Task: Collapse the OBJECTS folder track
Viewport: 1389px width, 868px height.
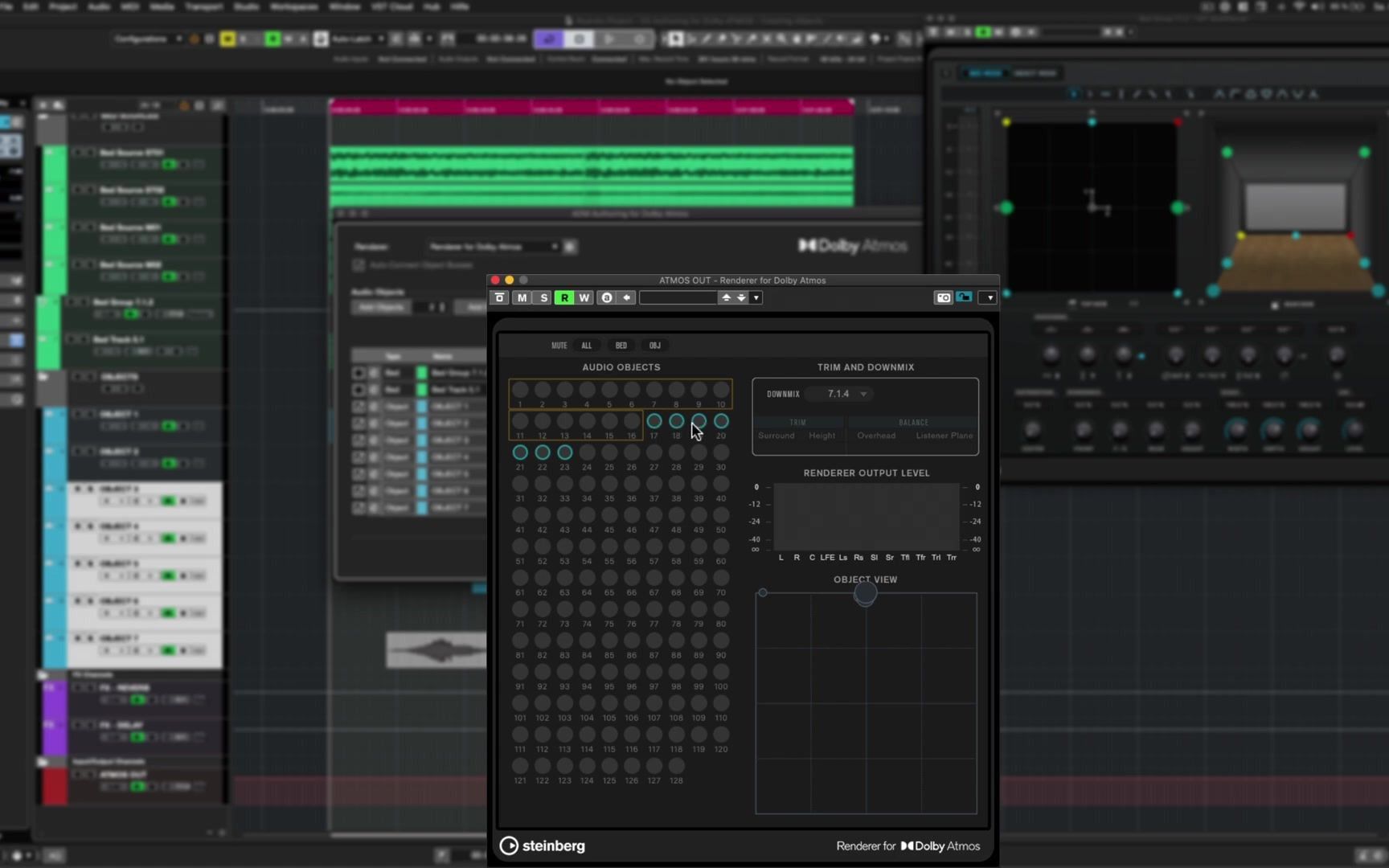Action: pyautogui.click(x=43, y=377)
